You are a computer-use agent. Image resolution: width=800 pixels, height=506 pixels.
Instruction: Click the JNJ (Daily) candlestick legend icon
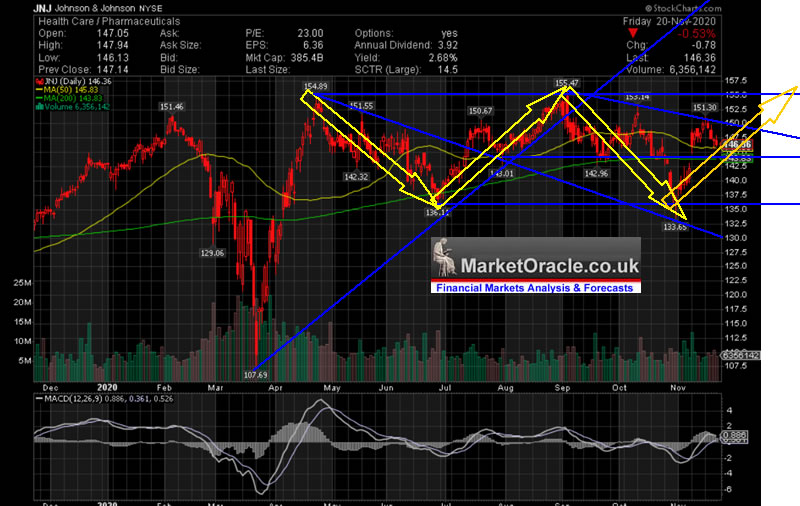tap(40, 82)
